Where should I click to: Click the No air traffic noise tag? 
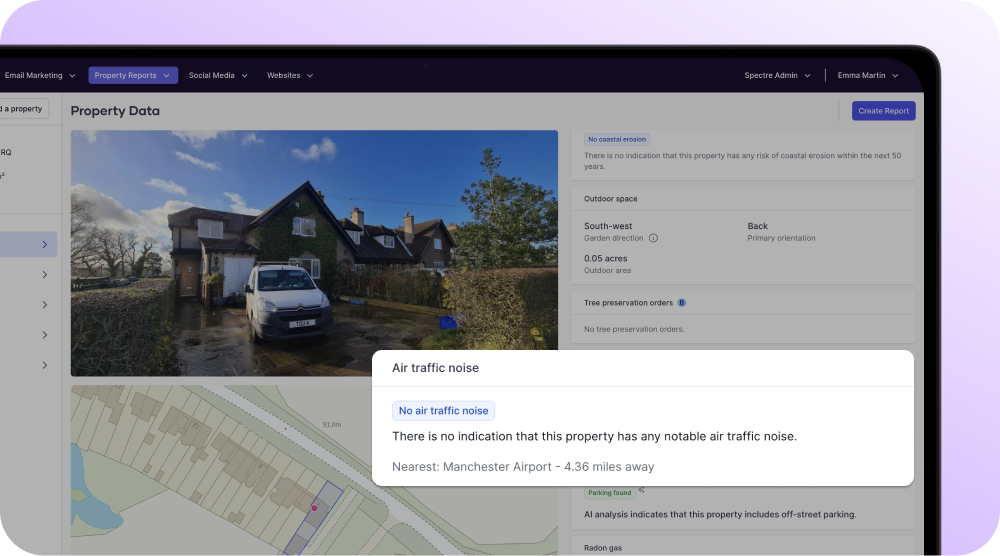443,411
